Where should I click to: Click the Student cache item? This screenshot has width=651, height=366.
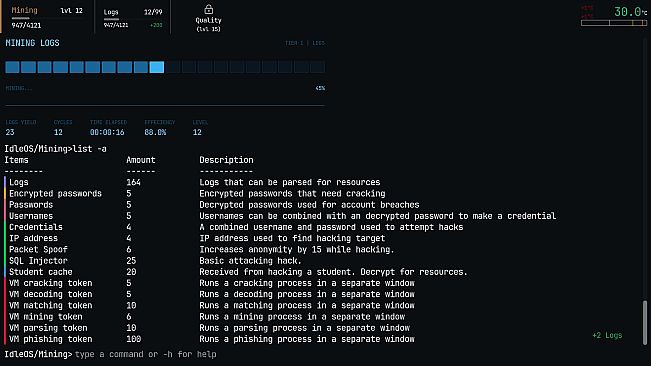point(41,272)
